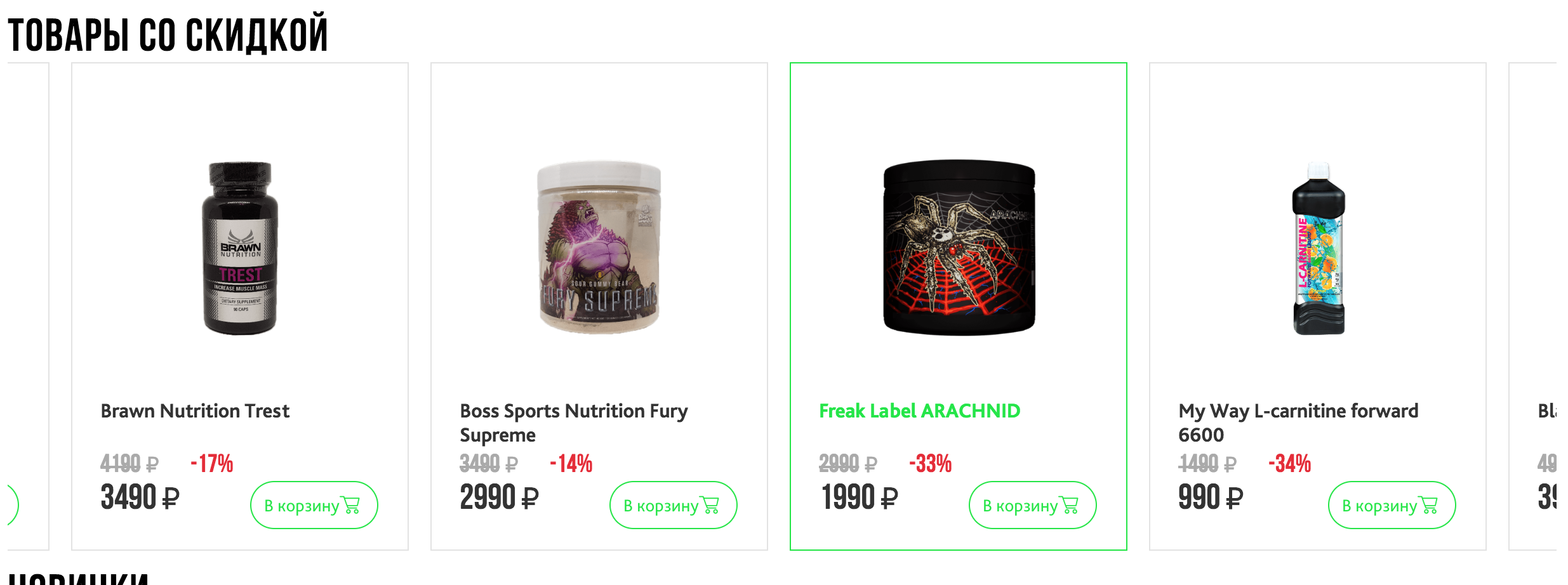Click the Fury Supreme jar image
The width and height of the screenshot is (1568, 585).
(x=599, y=247)
